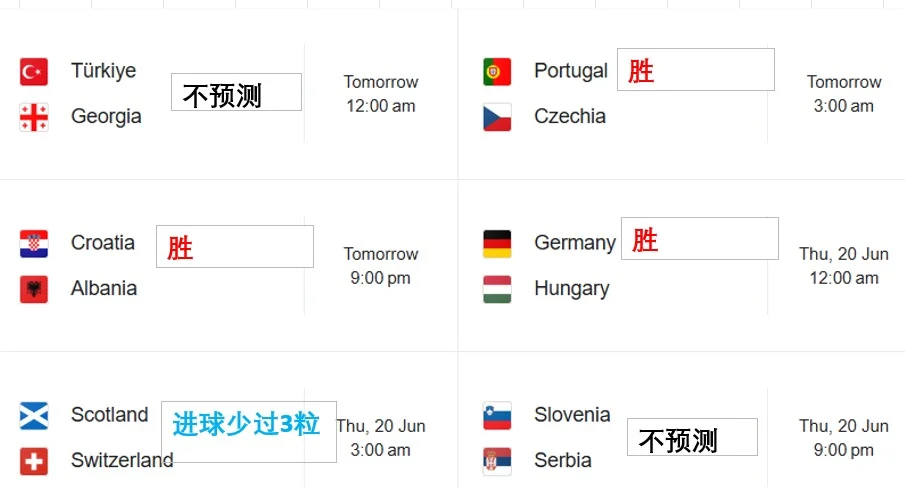
Task: Open the Switzerland team link
Action: (x=121, y=461)
